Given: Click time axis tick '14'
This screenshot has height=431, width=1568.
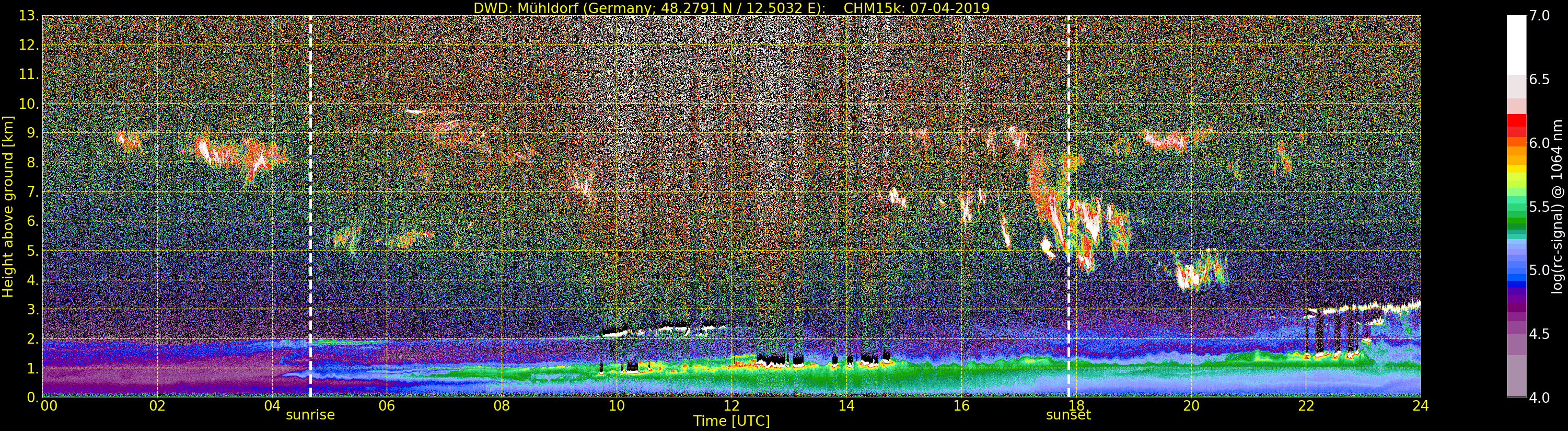Looking at the screenshot, I should point(846,405).
